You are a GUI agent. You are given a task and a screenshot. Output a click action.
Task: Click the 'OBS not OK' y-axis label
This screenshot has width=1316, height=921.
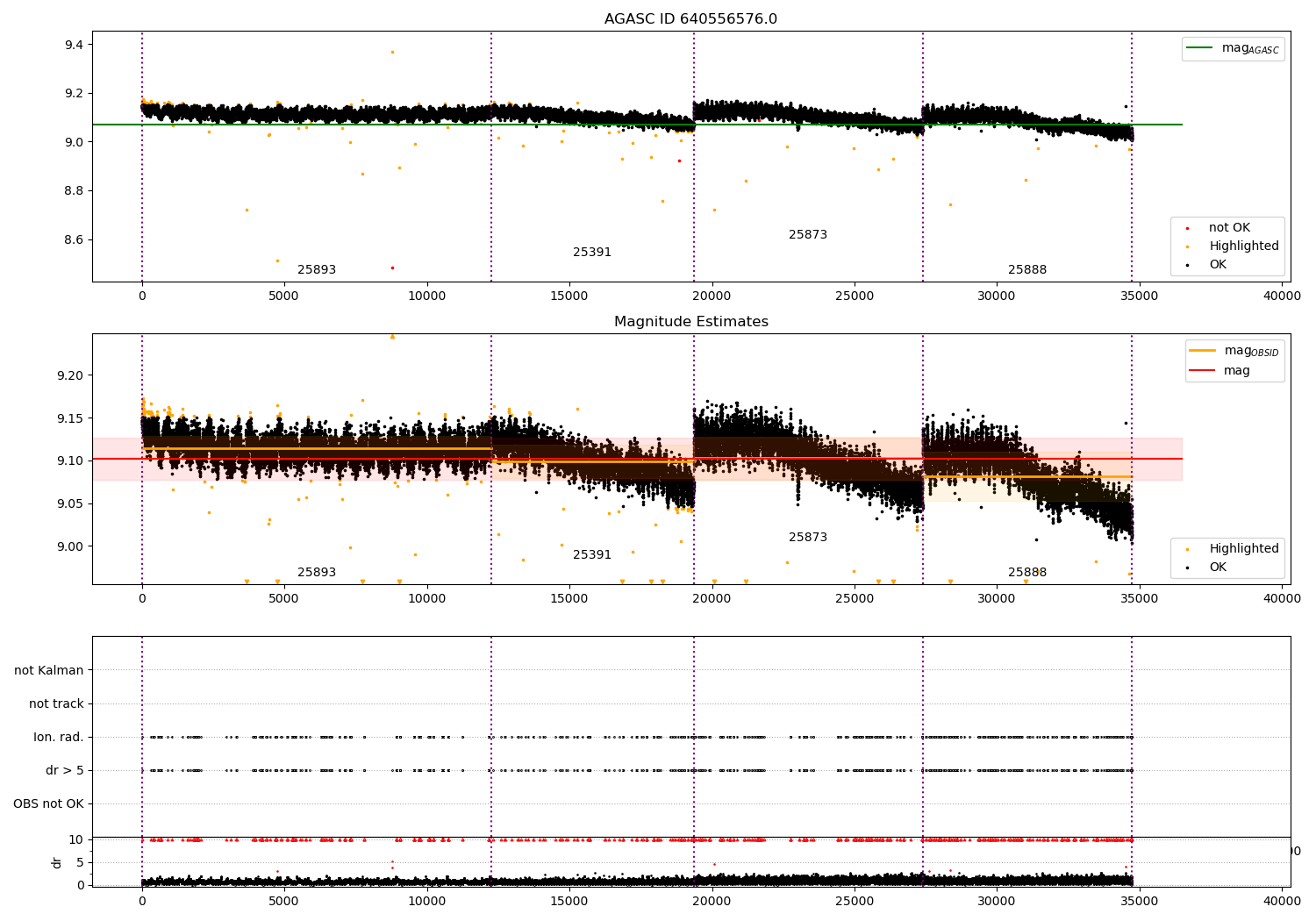(49, 803)
